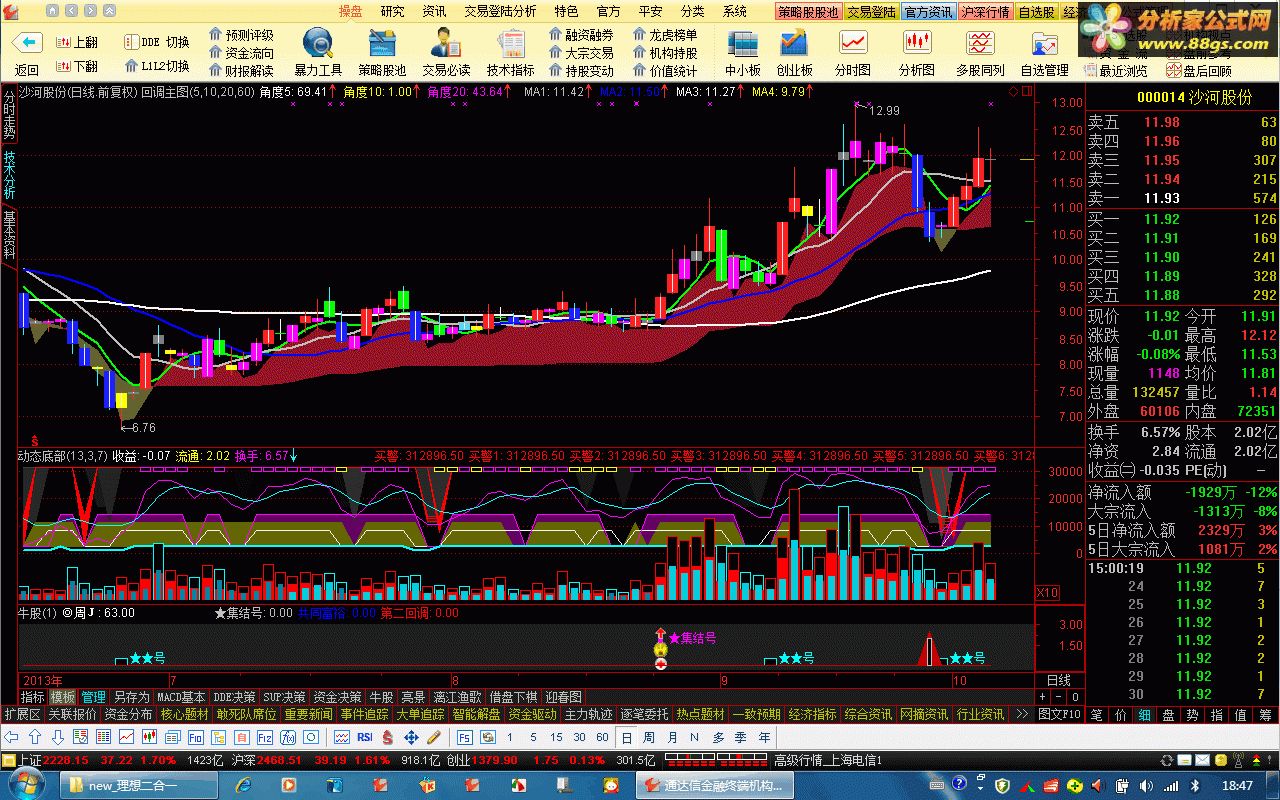Open the 通达信金融终端 taskbar item
Screen dimensions: 1280x800
click(714, 785)
